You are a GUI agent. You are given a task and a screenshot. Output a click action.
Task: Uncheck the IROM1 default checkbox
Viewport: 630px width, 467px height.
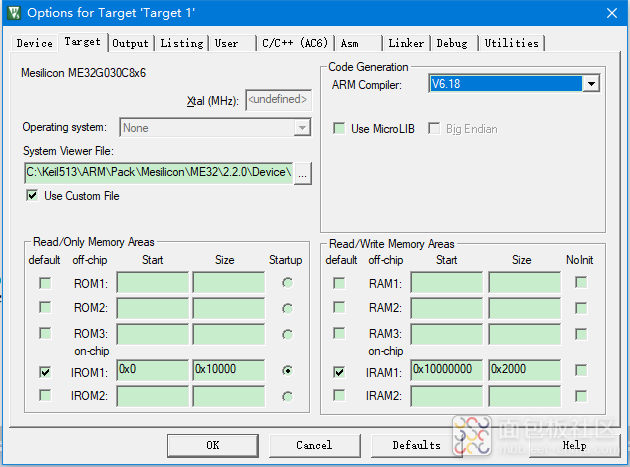tap(45, 372)
